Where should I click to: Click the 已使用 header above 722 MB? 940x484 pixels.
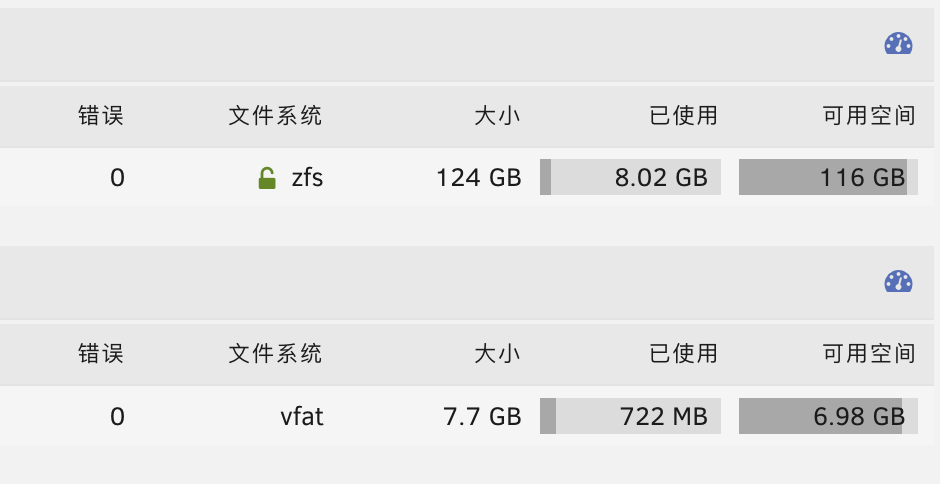(683, 353)
